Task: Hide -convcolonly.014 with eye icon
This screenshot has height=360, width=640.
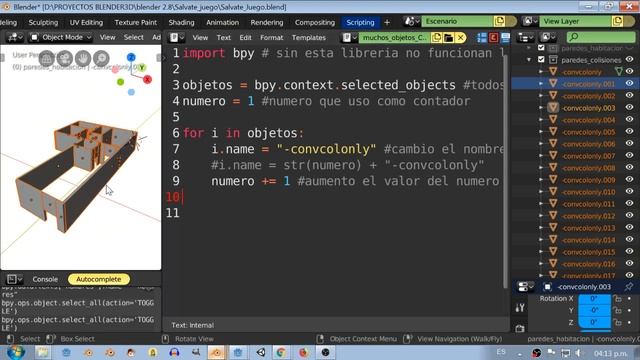Action: tap(630, 240)
